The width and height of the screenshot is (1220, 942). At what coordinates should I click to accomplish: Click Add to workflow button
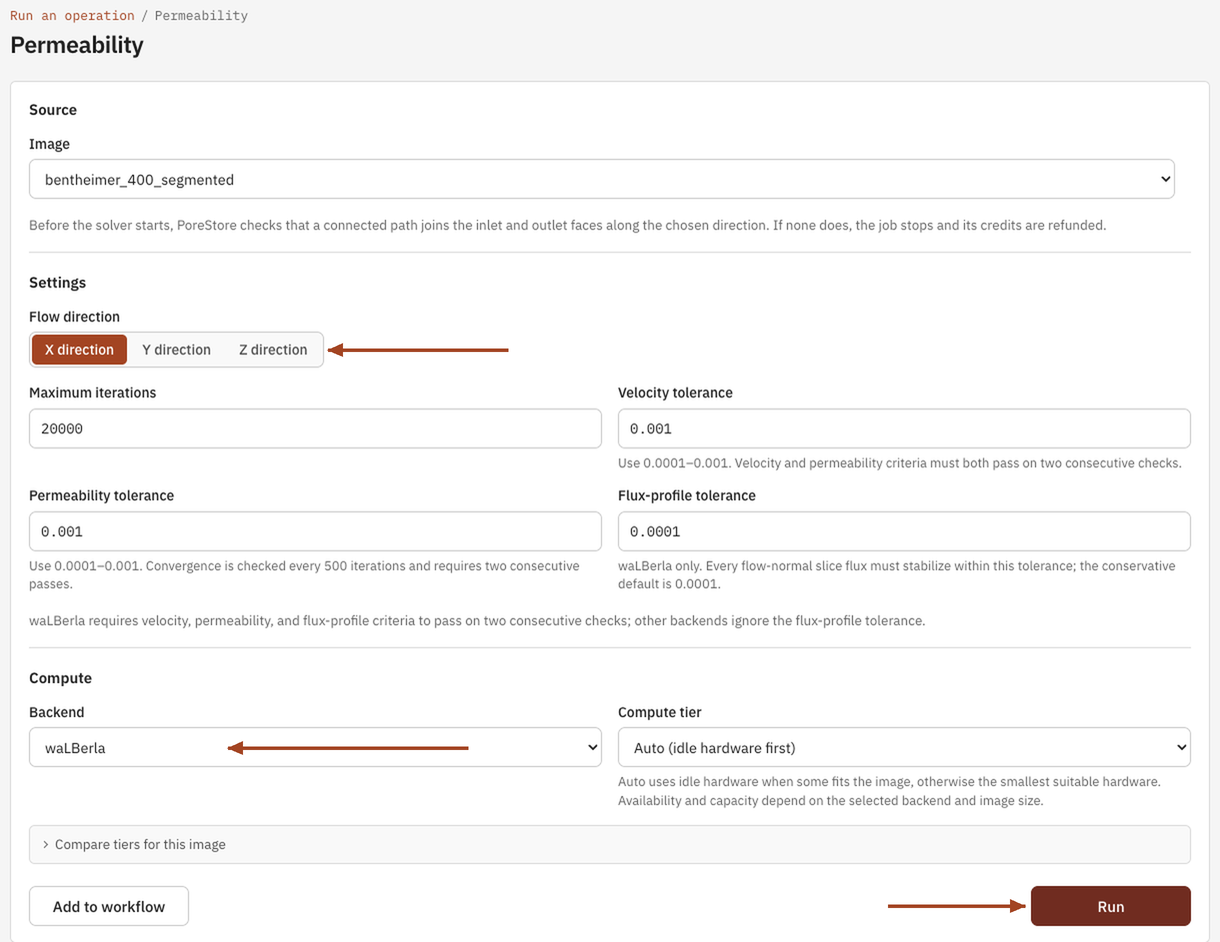click(109, 906)
